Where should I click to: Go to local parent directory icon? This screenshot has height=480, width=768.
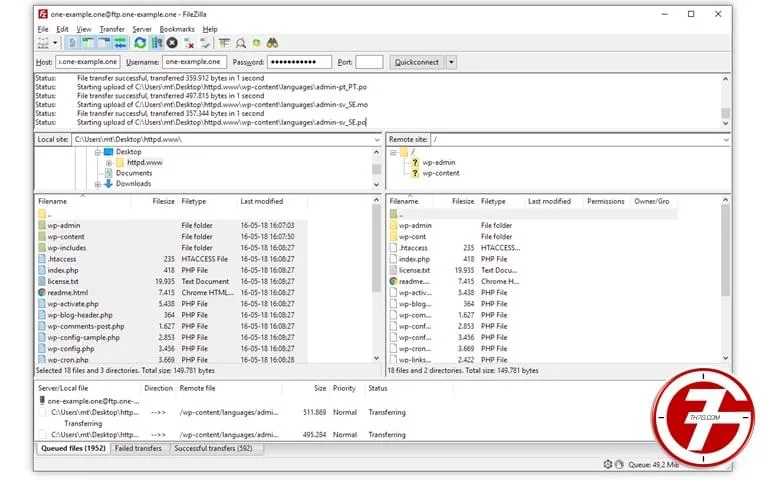tap(42, 214)
